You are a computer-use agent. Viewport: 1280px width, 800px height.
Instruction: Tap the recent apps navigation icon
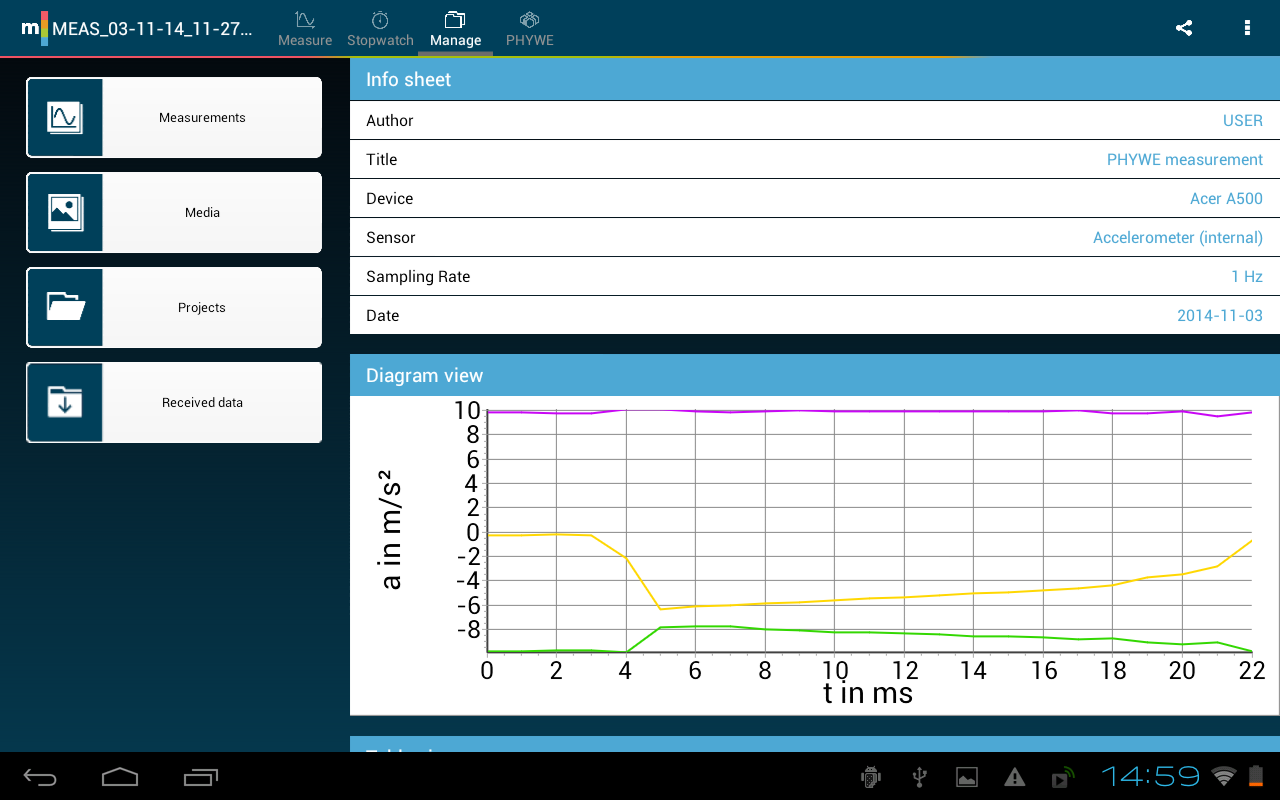pos(201,777)
